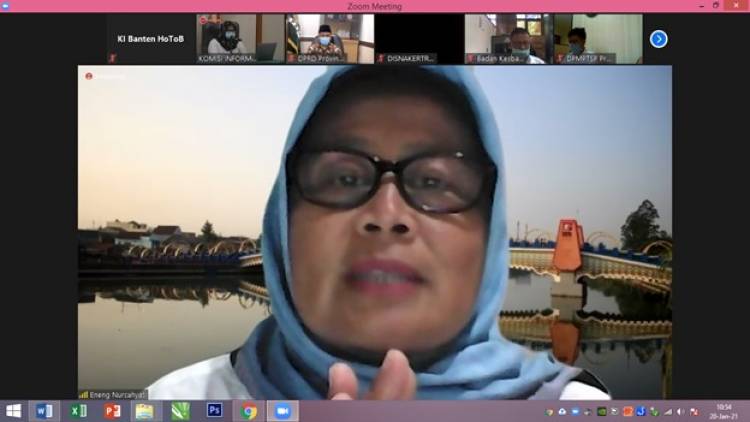Select the Badan Kesba... video thumbnail

coord(509,39)
